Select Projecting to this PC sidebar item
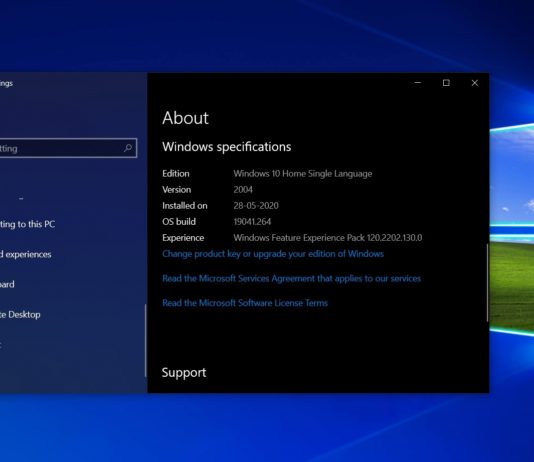This screenshot has height=462, width=534. (x=27, y=224)
